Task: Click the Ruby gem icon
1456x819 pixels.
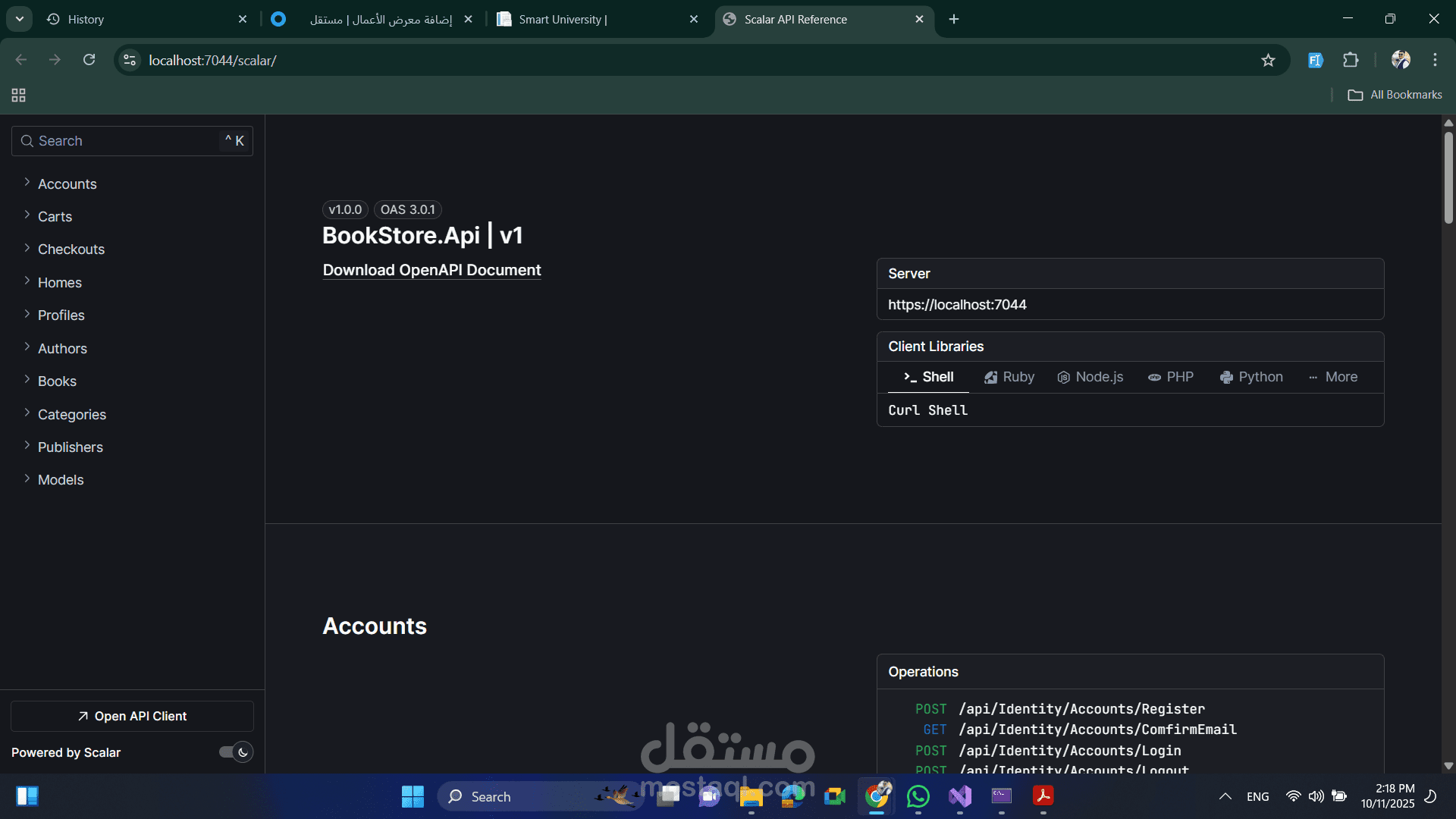Action: 990,378
